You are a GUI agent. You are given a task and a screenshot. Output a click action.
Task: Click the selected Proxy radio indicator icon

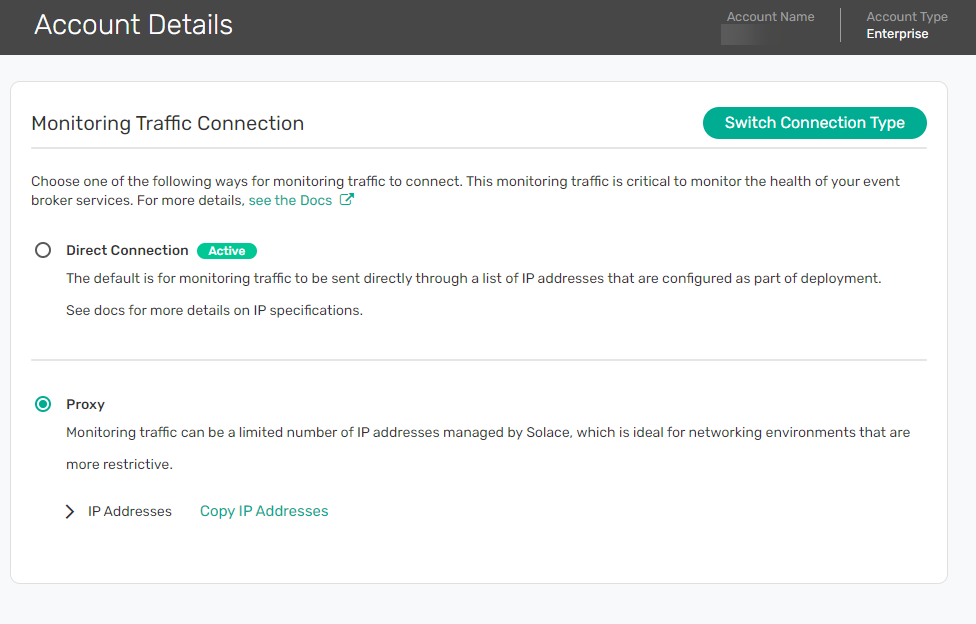(x=42, y=404)
